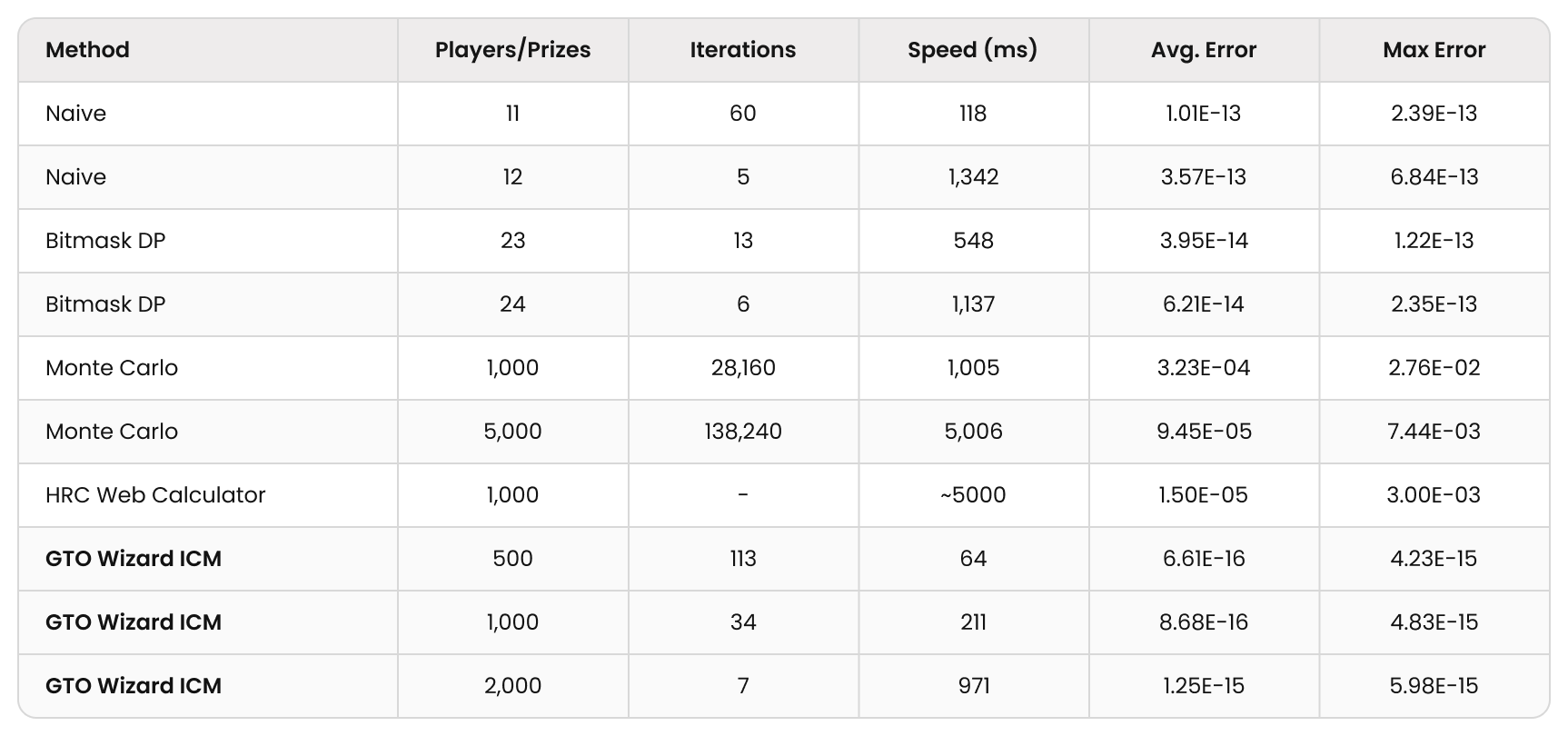
Task: Click the Players/Prizes column header
Action: pyautogui.click(x=512, y=50)
